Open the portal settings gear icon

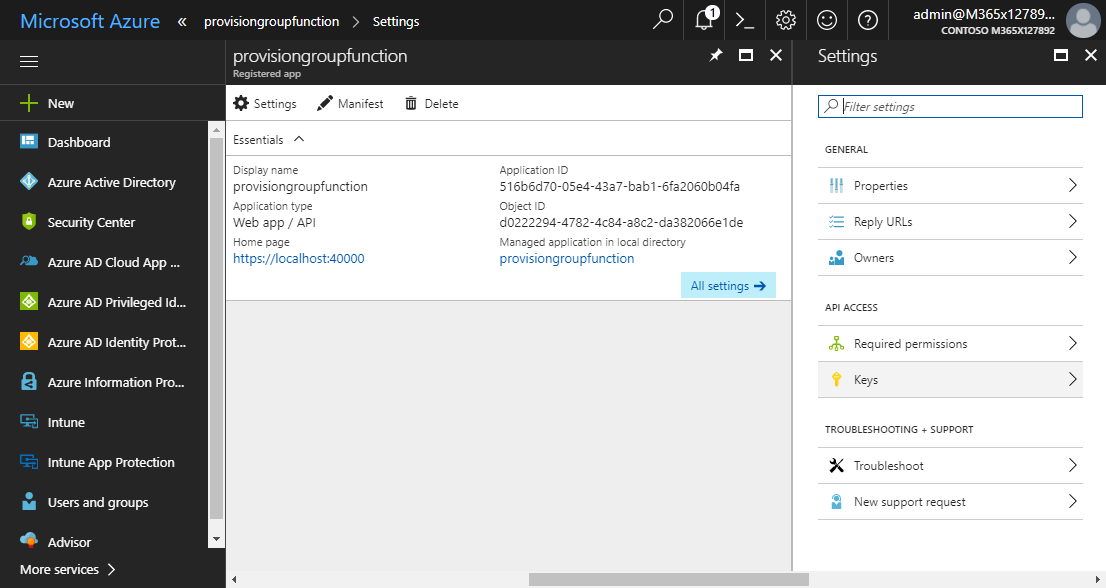click(786, 20)
